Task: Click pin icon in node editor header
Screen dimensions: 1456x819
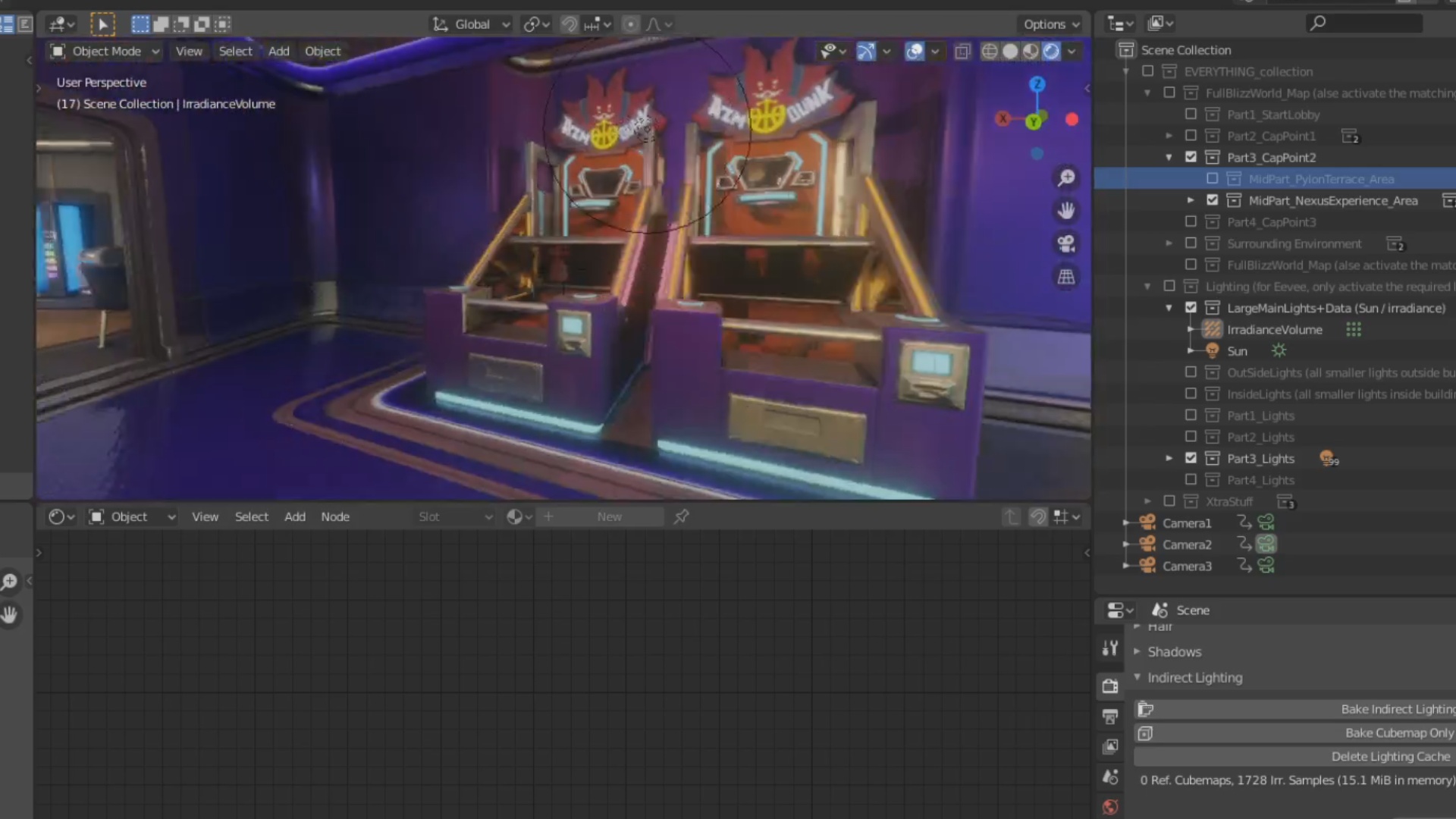Action: pos(681,516)
